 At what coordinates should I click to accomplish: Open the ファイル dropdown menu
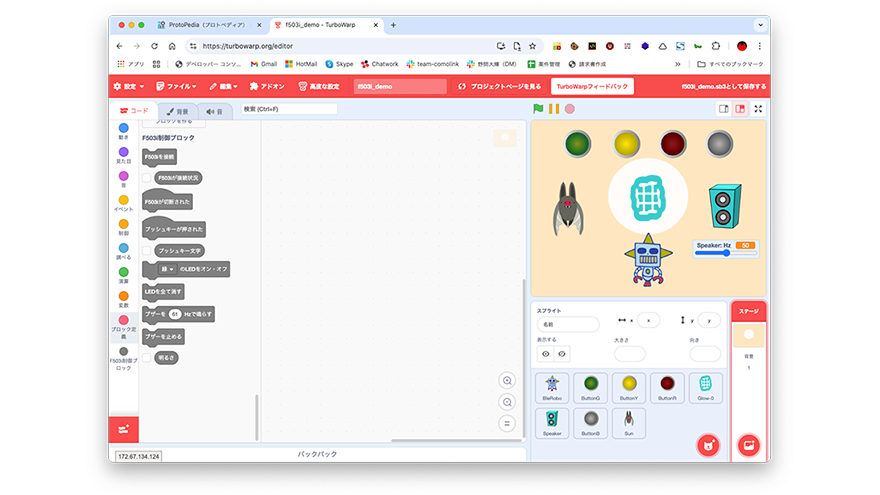click(176, 86)
